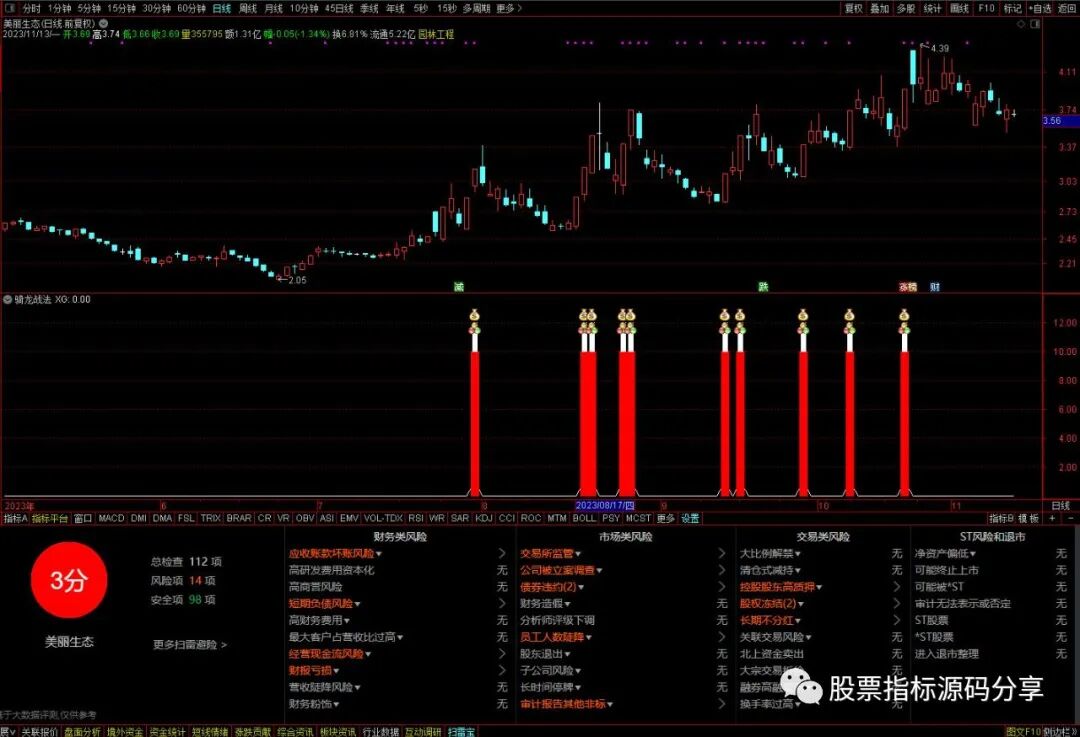
Task: Click the window layout icon at the chart's top right
Action: coord(1035,24)
